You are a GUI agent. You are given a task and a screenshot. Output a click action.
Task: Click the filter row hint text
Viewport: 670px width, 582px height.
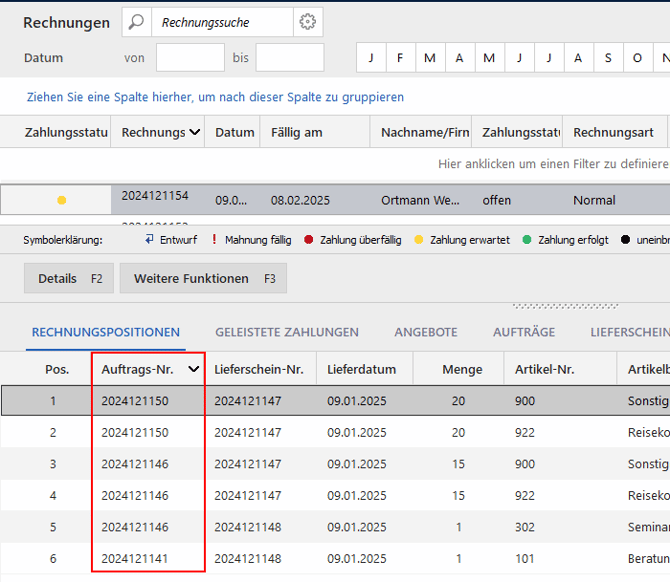click(x=553, y=164)
